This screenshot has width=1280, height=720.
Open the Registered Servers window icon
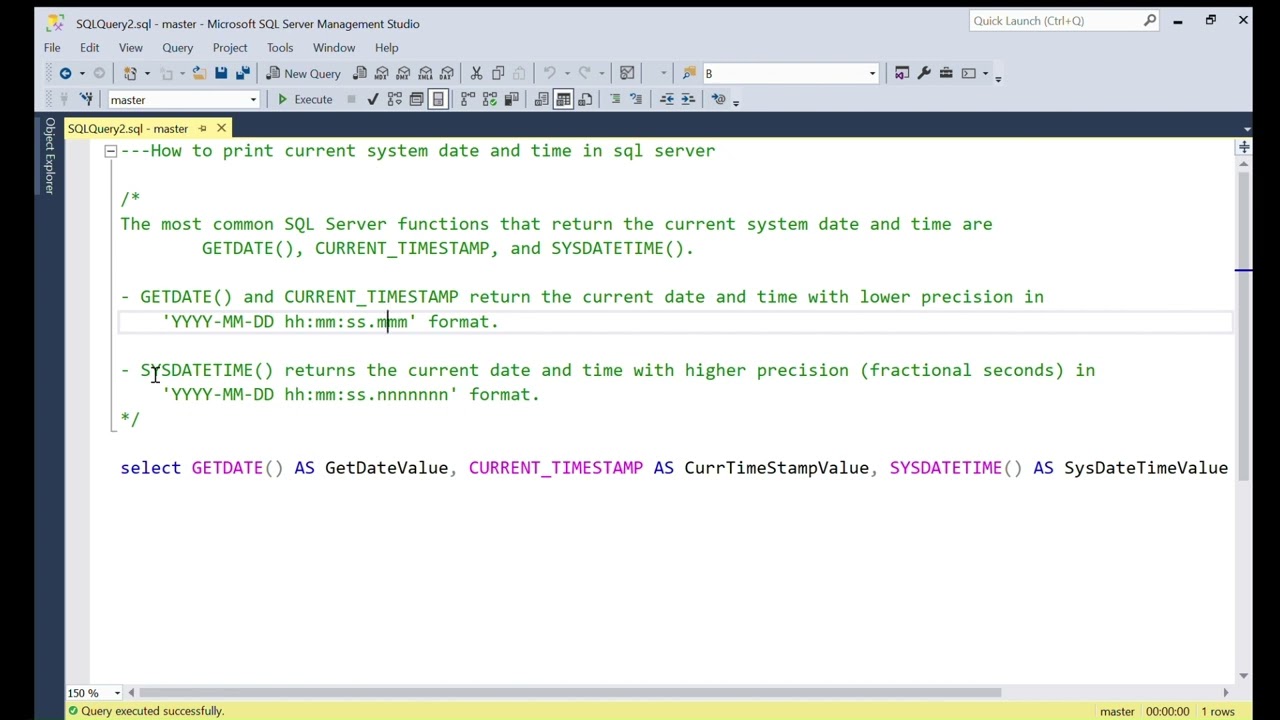902,73
